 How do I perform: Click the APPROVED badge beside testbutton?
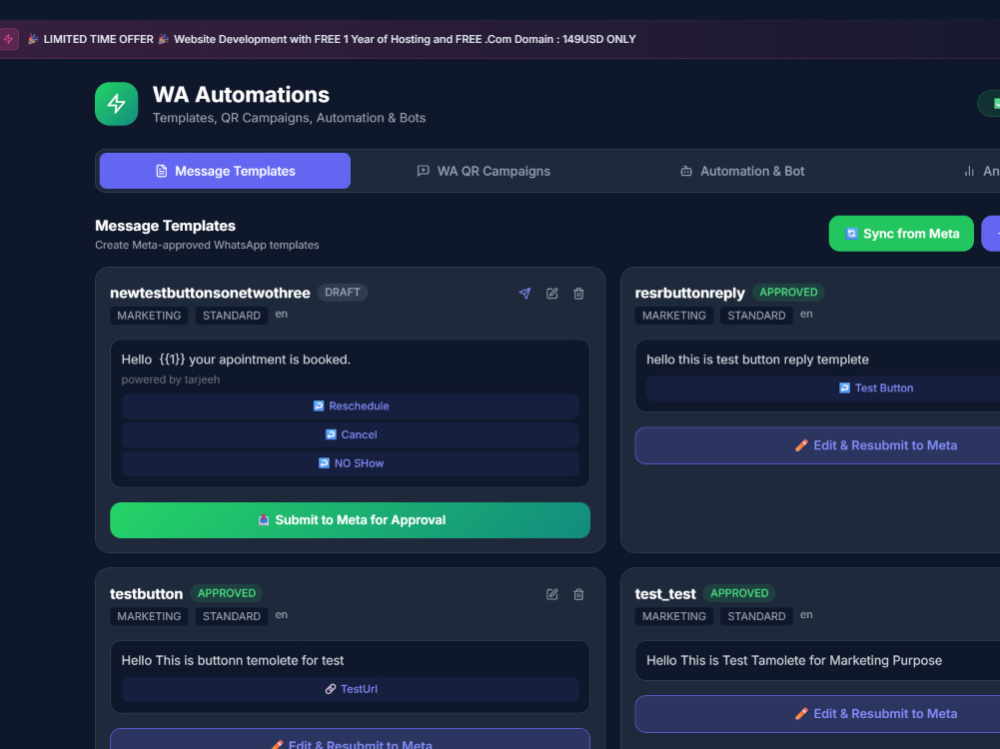click(x=226, y=593)
